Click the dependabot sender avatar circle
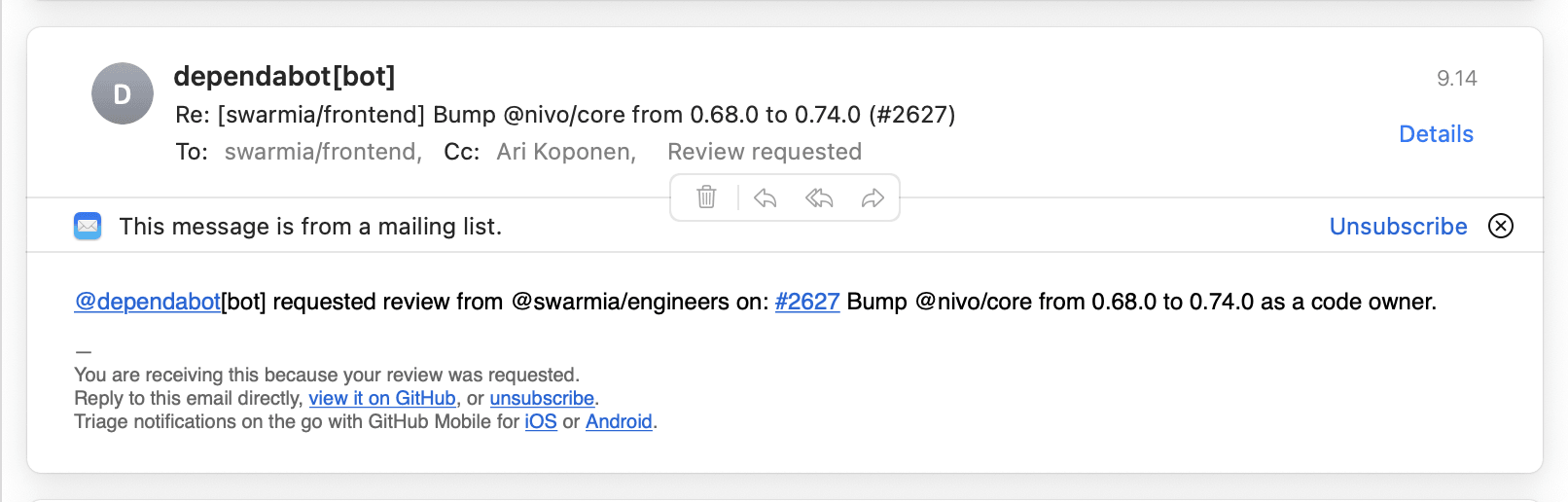This screenshot has height=502, width=1568. point(123,94)
